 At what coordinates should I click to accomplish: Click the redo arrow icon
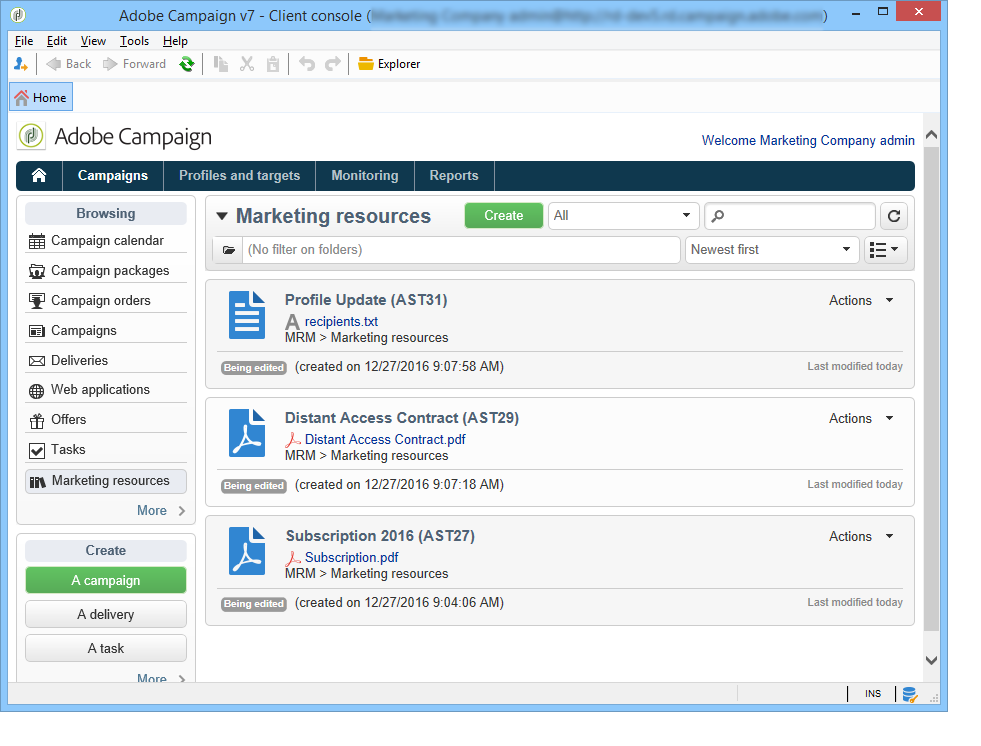click(x=333, y=64)
